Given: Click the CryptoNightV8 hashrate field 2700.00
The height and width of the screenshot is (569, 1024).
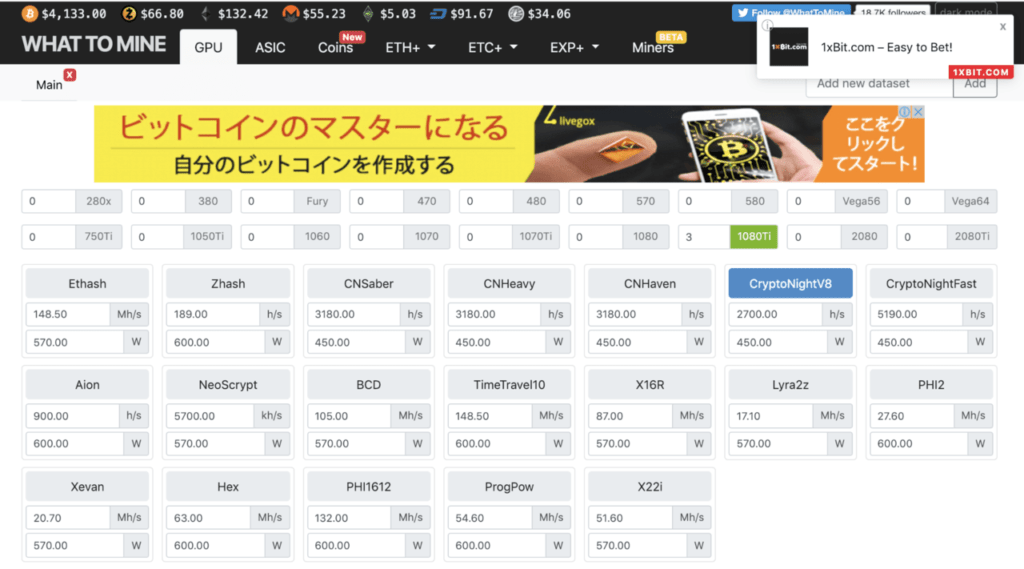Looking at the screenshot, I should click(775, 314).
